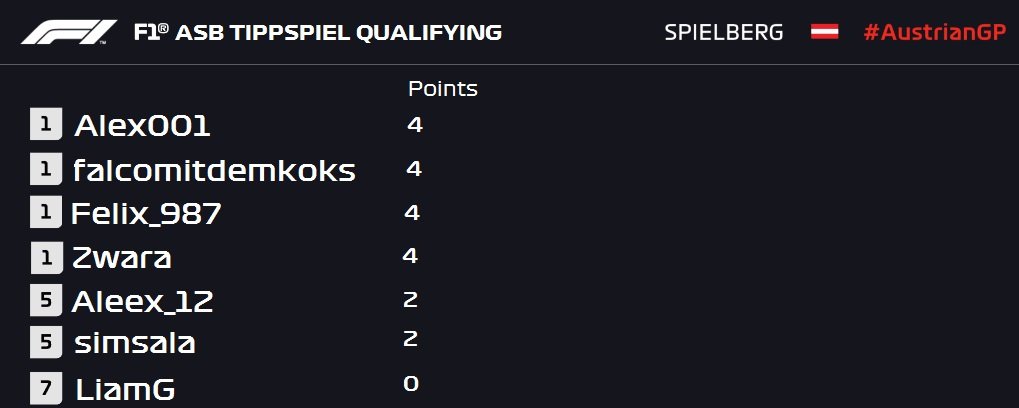Open the #AustrianGP hashtag link
Image resolution: width=1019 pixels, height=408 pixels.
[935, 32]
